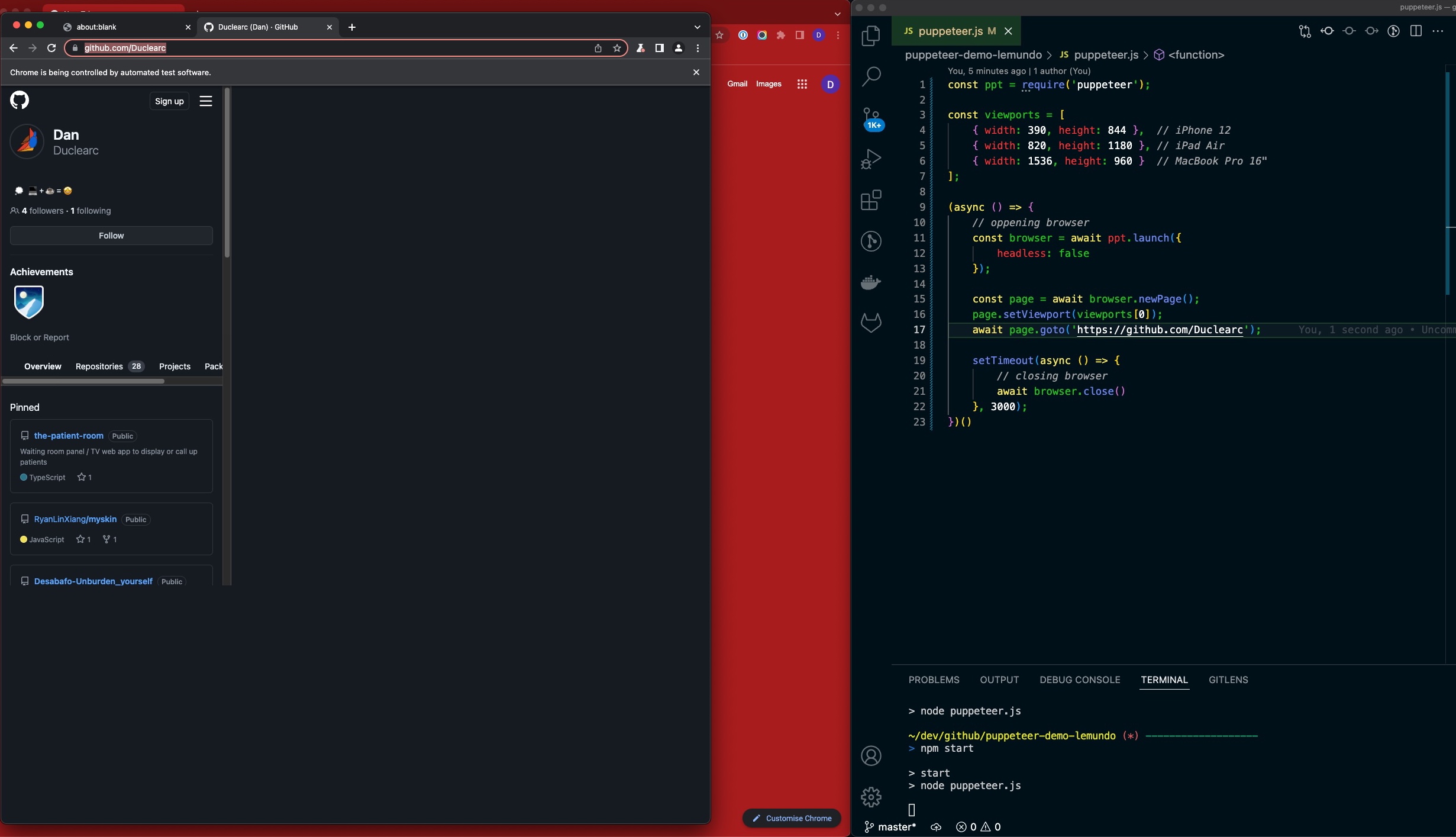The height and width of the screenshot is (837, 1456).
Task: Open the GitHub hamburger navigation menu
Action: (x=206, y=101)
